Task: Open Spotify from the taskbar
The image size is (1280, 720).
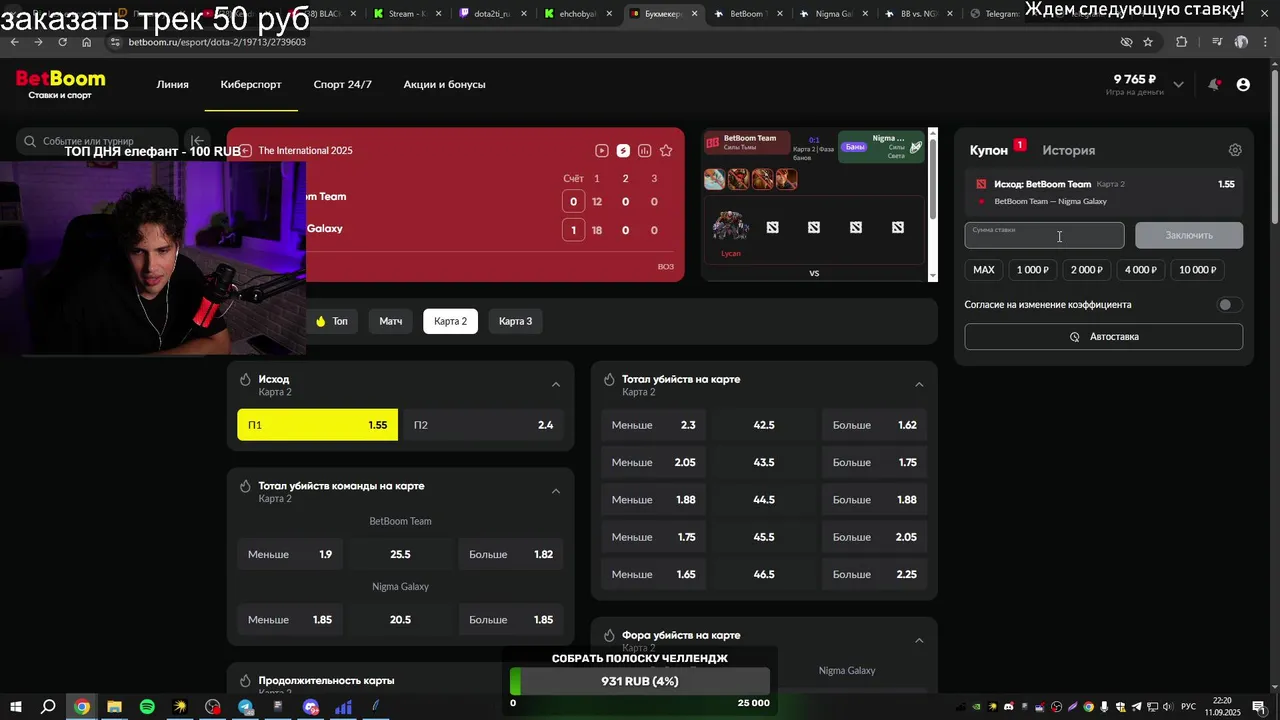Action: tap(147, 707)
